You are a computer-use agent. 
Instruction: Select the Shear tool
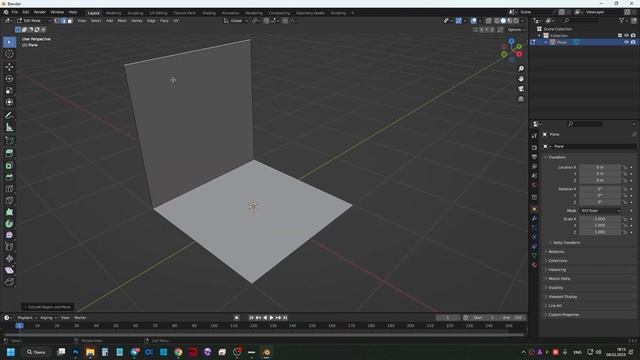pyautogui.click(x=9, y=270)
